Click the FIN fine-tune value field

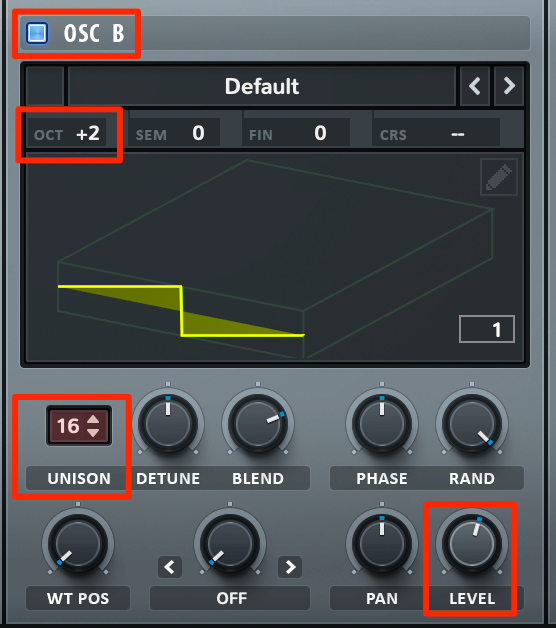coord(296,133)
